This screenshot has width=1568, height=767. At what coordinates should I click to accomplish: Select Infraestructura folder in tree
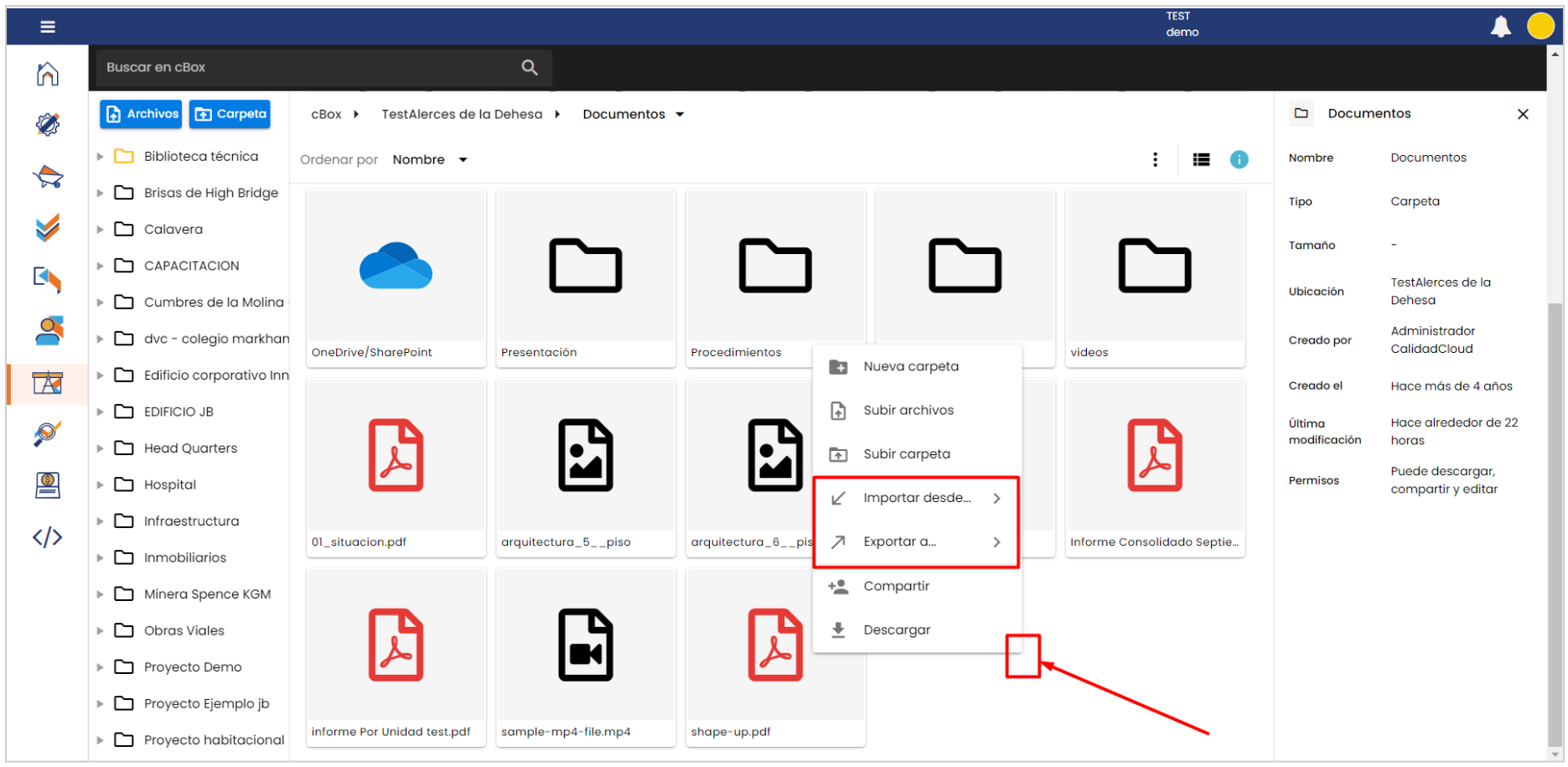(176, 521)
